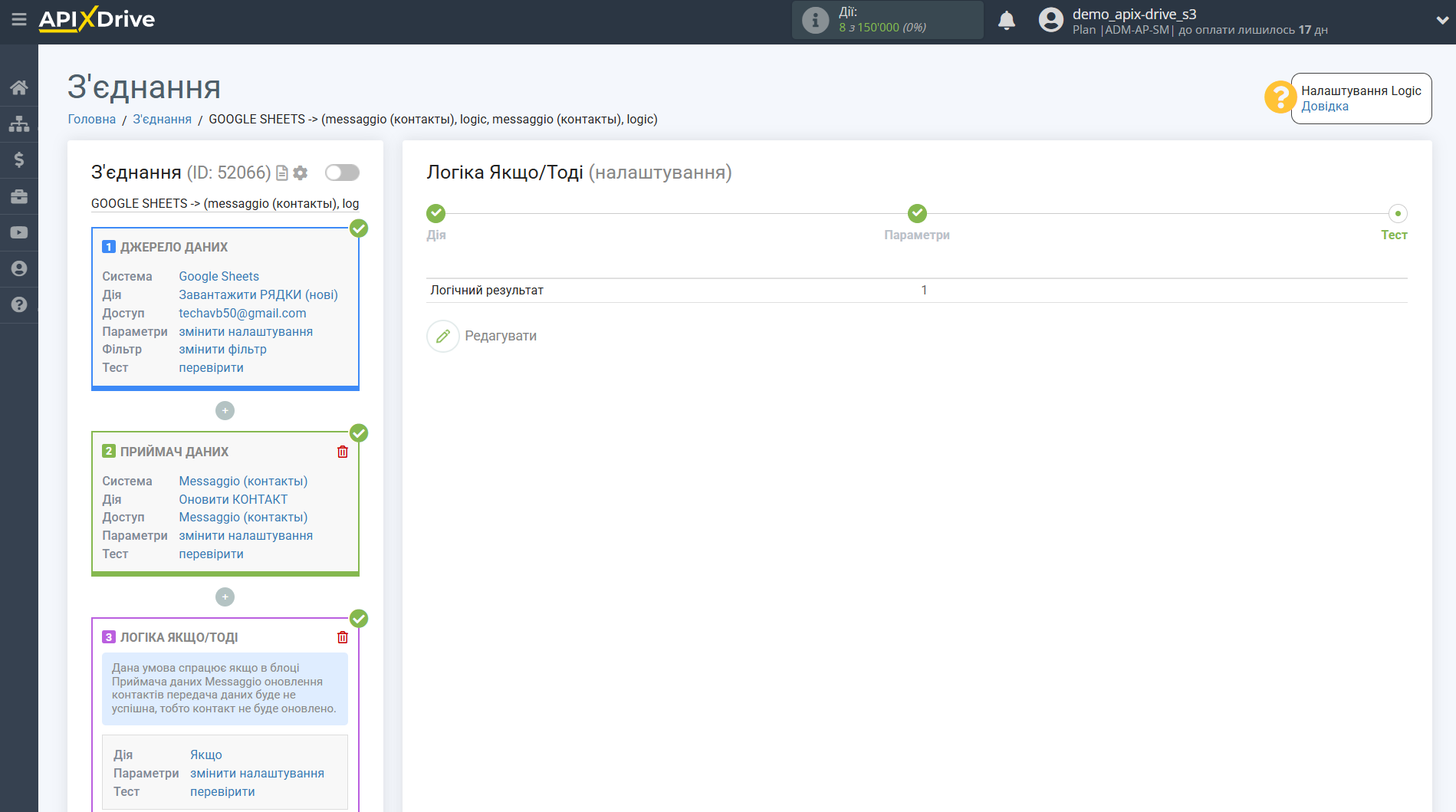Open the home icon in sidebar
The image size is (1456, 812).
click(19, 87)
